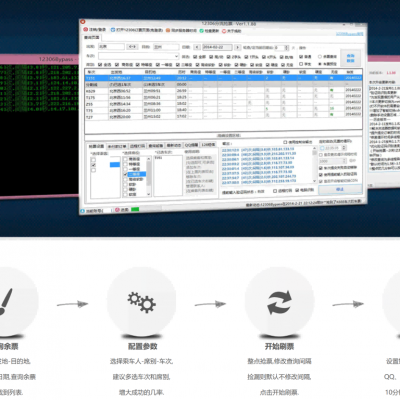This screenshot has width=400, height=400.
Task: Click the gears icon above 配置参数
Action: 142,302
